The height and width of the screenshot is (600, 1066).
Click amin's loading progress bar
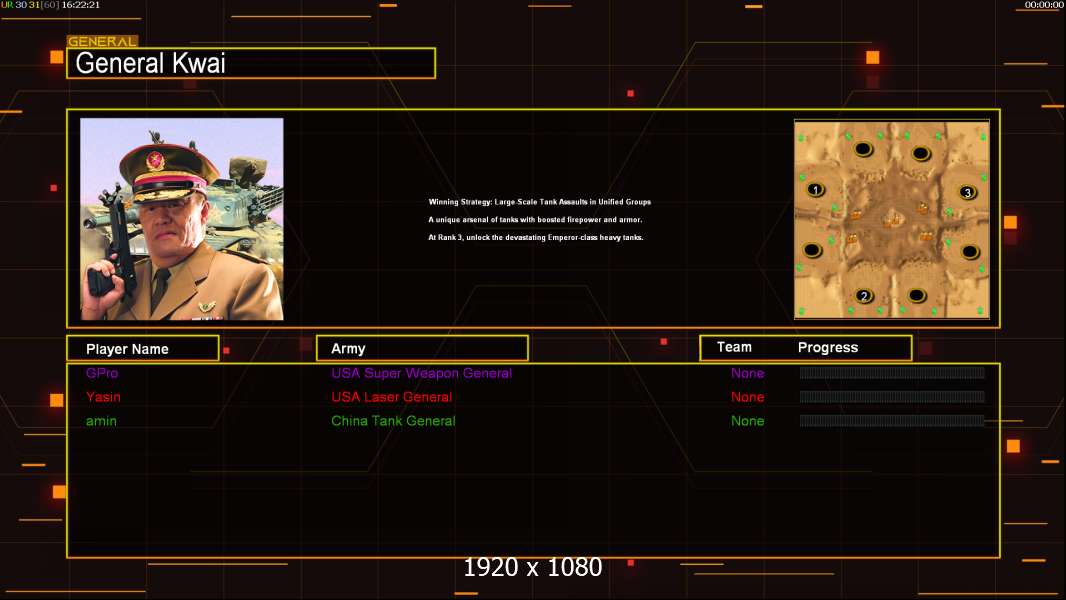pos(892,421)
